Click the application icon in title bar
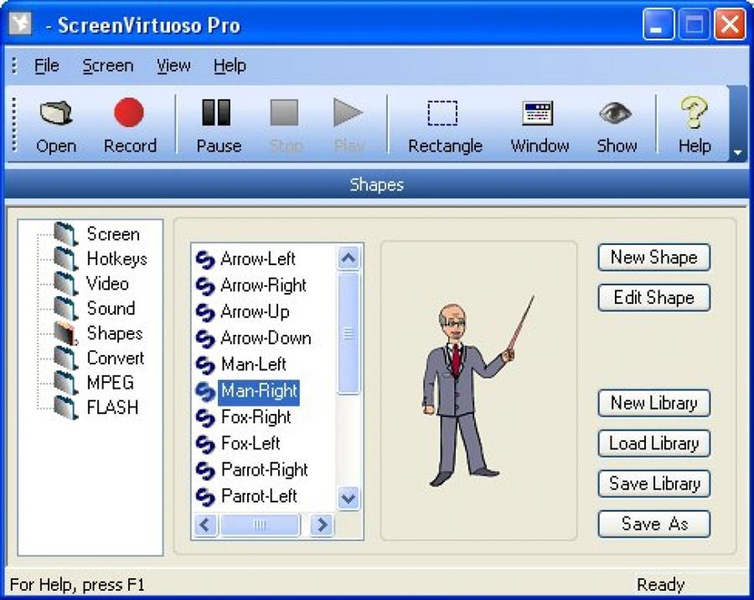This screenshot has width=754, height=600. (x=20, y=23)
